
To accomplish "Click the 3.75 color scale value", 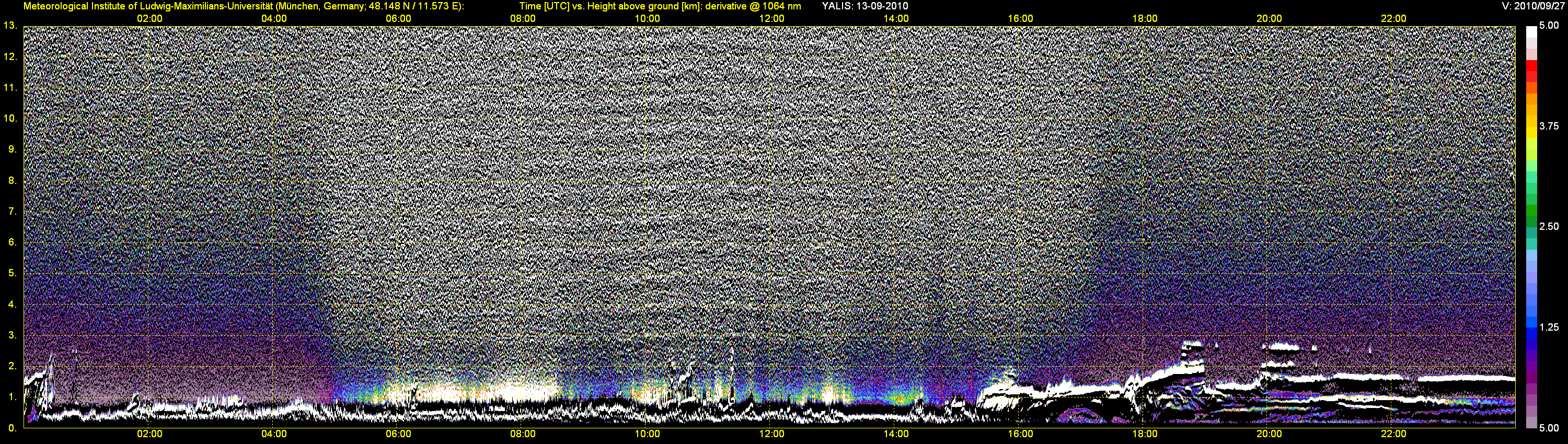I will click(x=1549, y=126).
